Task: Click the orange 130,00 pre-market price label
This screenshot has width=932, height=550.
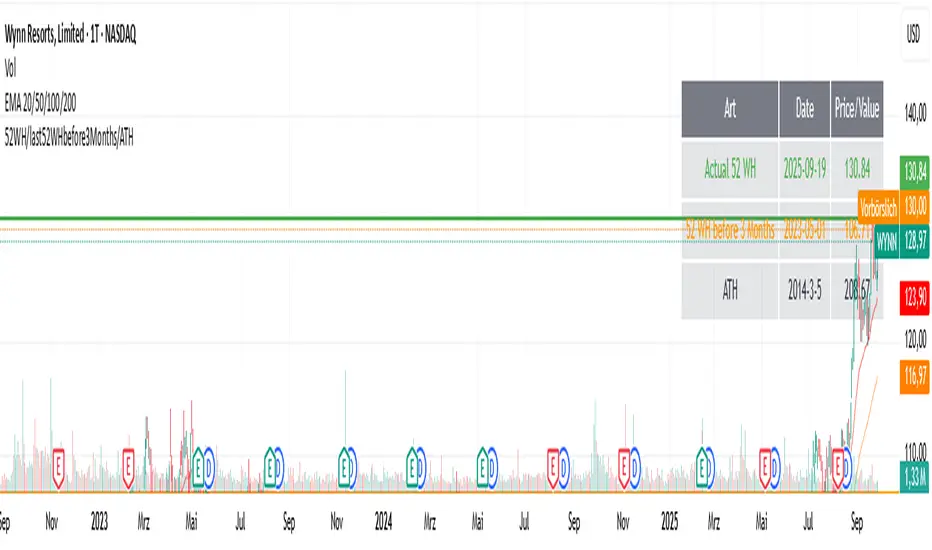Action: [x=914, y=206]
